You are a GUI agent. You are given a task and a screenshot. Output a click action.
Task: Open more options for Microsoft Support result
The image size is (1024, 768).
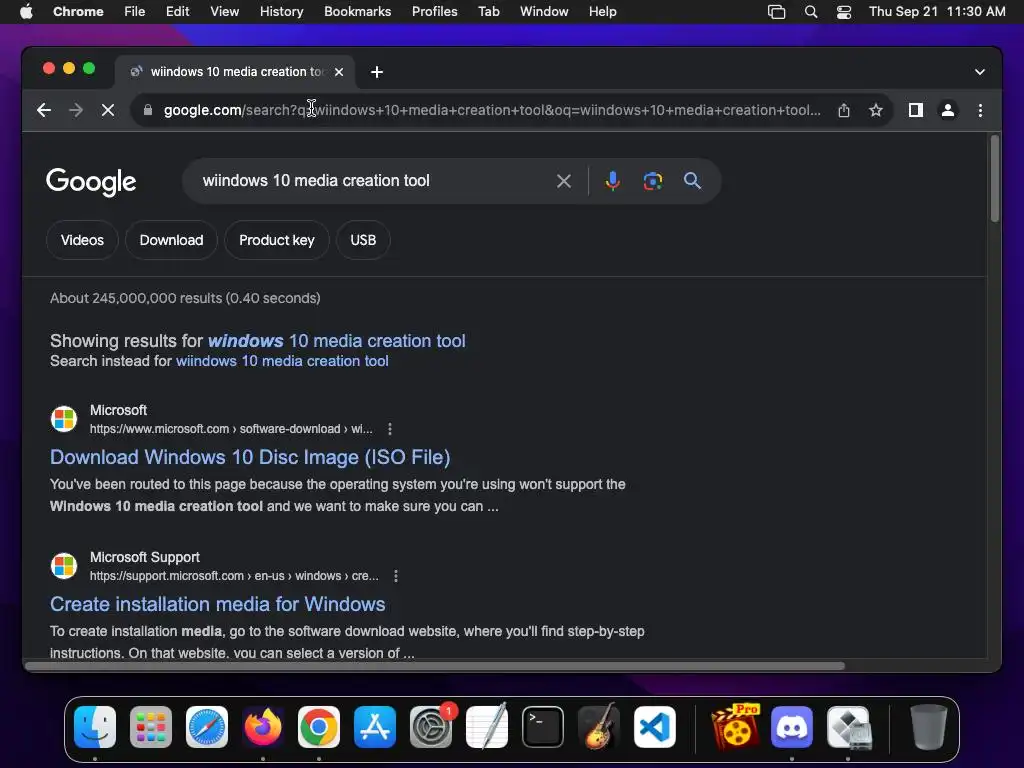pyautogui.click(x=396, y=576)
